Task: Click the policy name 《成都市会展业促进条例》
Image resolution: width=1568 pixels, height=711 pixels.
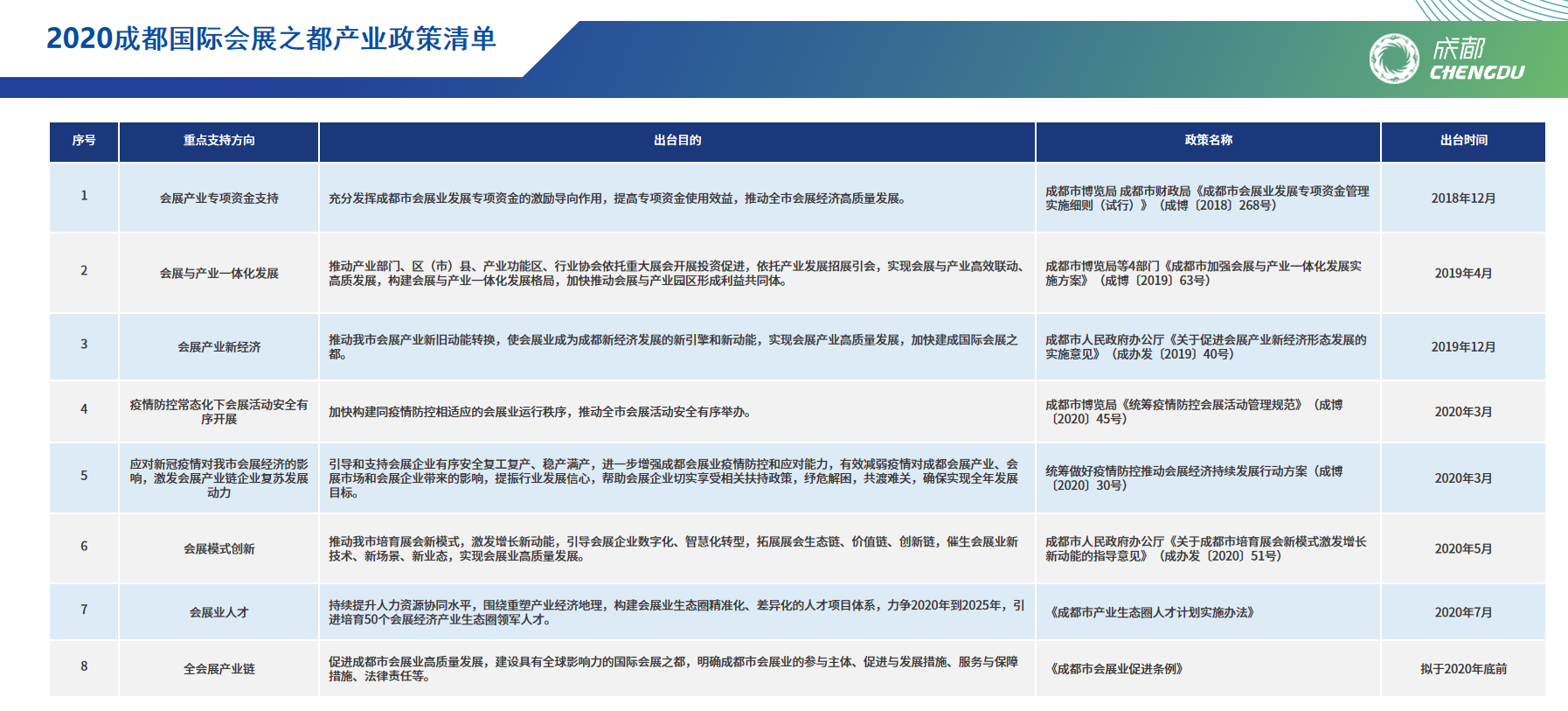Action: coord(1116,669)
